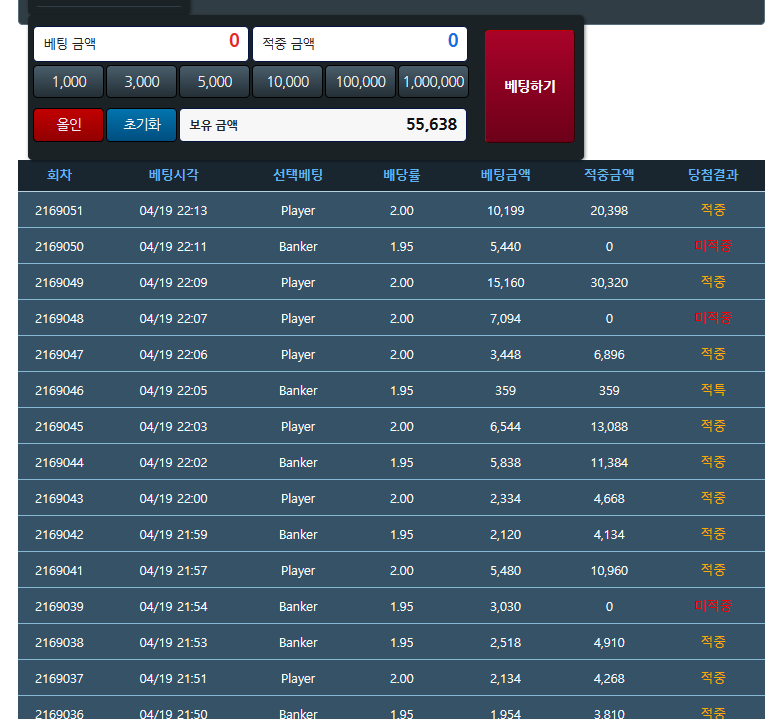Click the 적특 result in row 2169046
779x719 pixels.
tap(713, 390)
